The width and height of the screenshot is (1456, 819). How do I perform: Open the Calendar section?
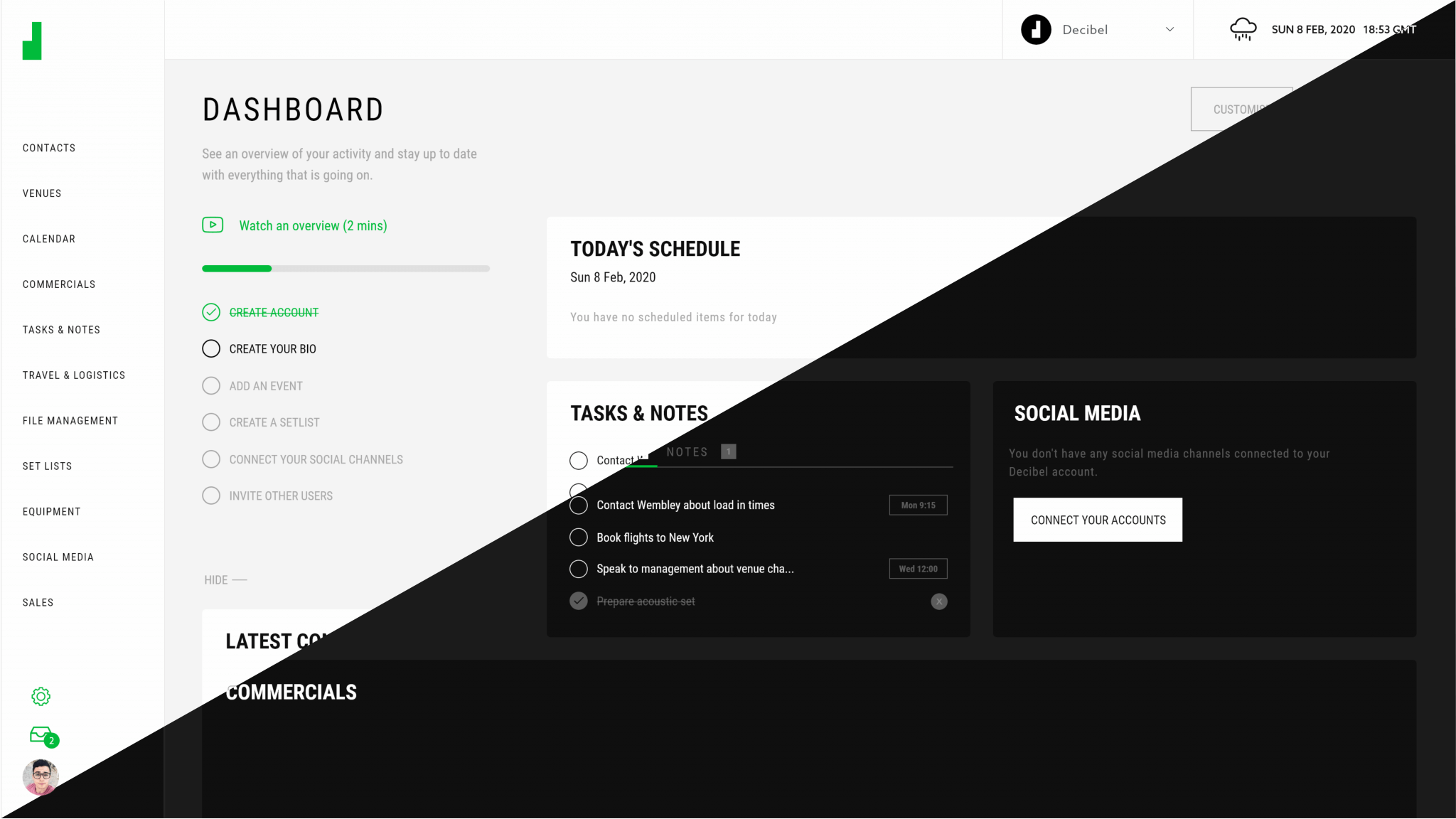pos(49,238)
